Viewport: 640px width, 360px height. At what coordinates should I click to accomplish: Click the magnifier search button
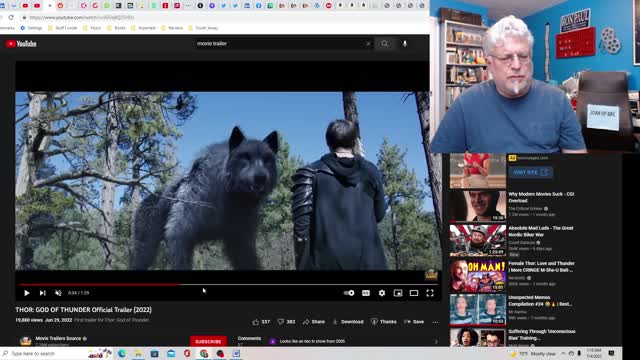[385, 44]
